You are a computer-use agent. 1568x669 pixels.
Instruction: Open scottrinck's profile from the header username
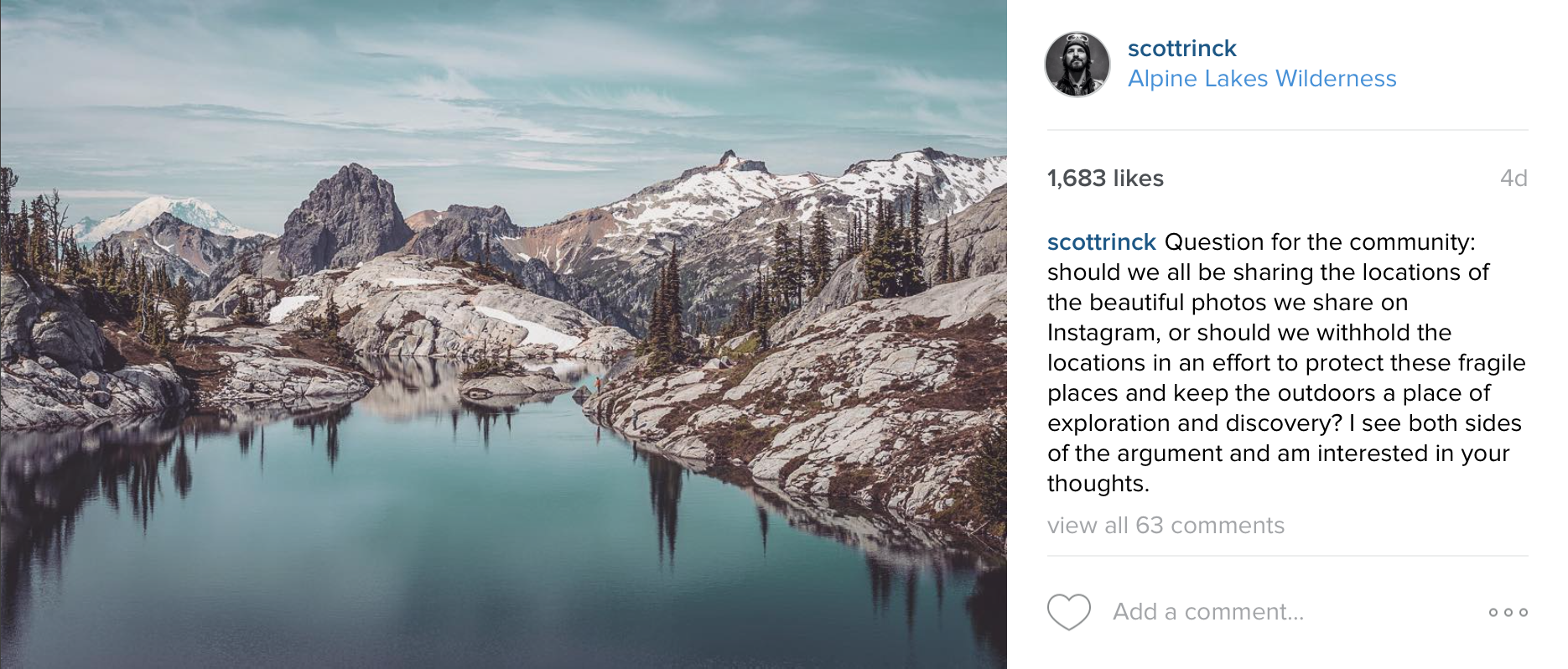point(1181,48)
